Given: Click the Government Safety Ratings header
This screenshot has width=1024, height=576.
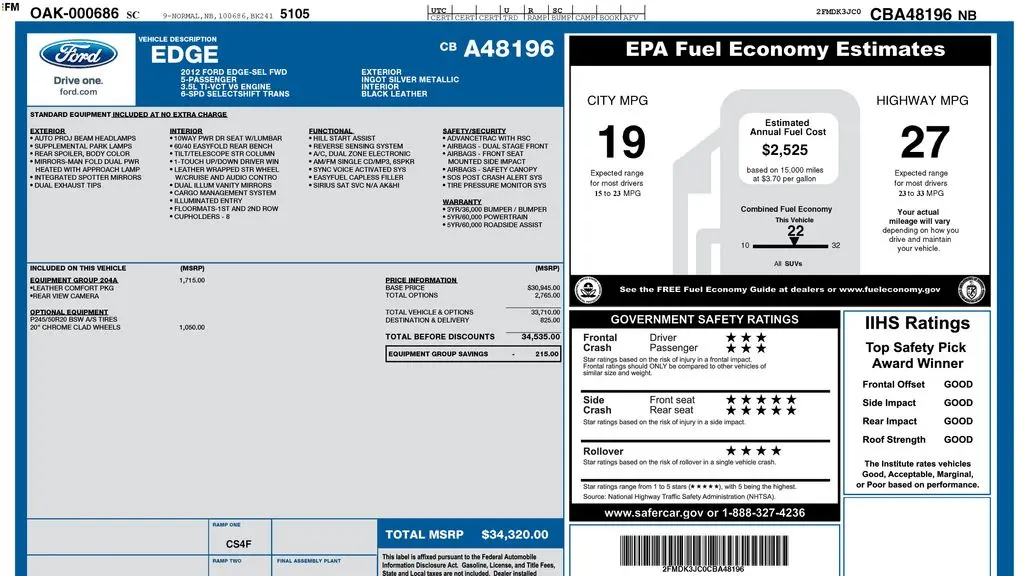Looking at the screenshot, I should pyautogui.click(x=704, y=319).
